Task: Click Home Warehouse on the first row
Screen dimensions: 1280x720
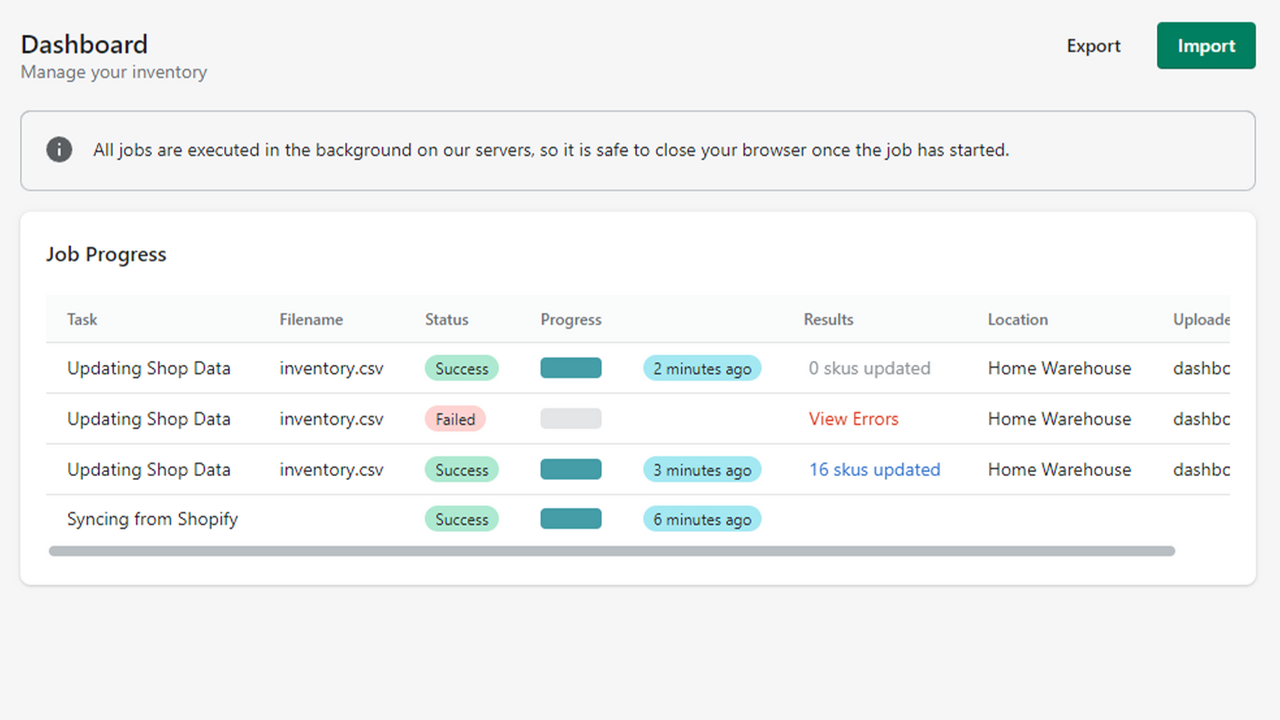Action: coord(1059,368)
